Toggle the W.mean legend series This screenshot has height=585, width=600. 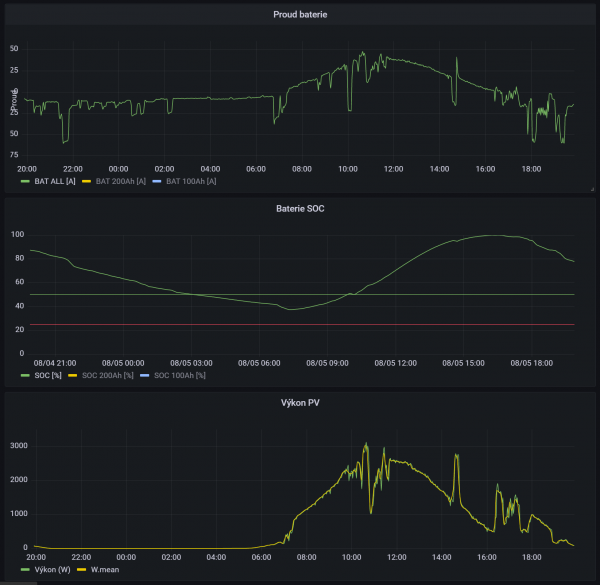[x=105, y=570]
